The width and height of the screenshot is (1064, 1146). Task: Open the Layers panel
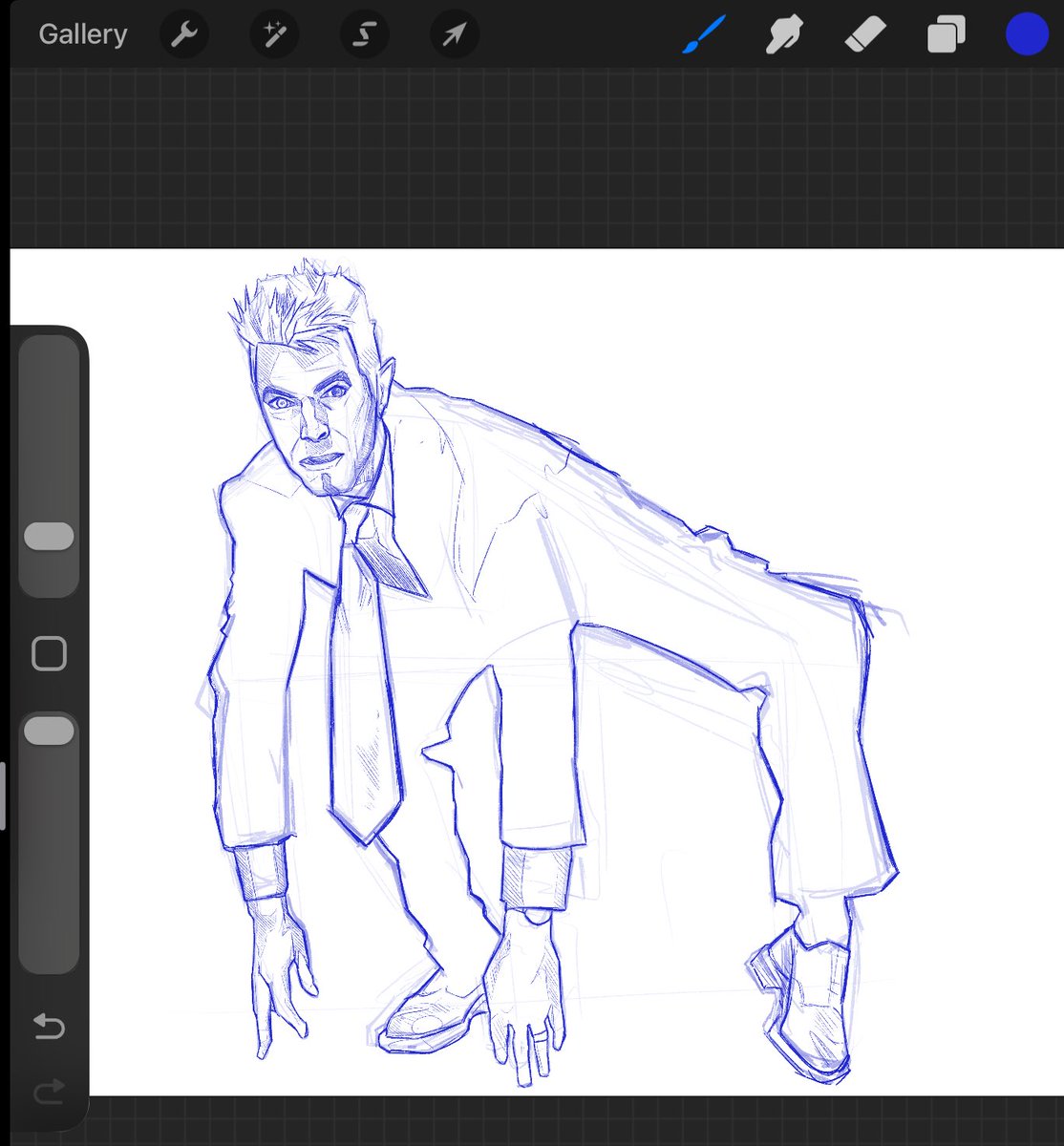946,35
